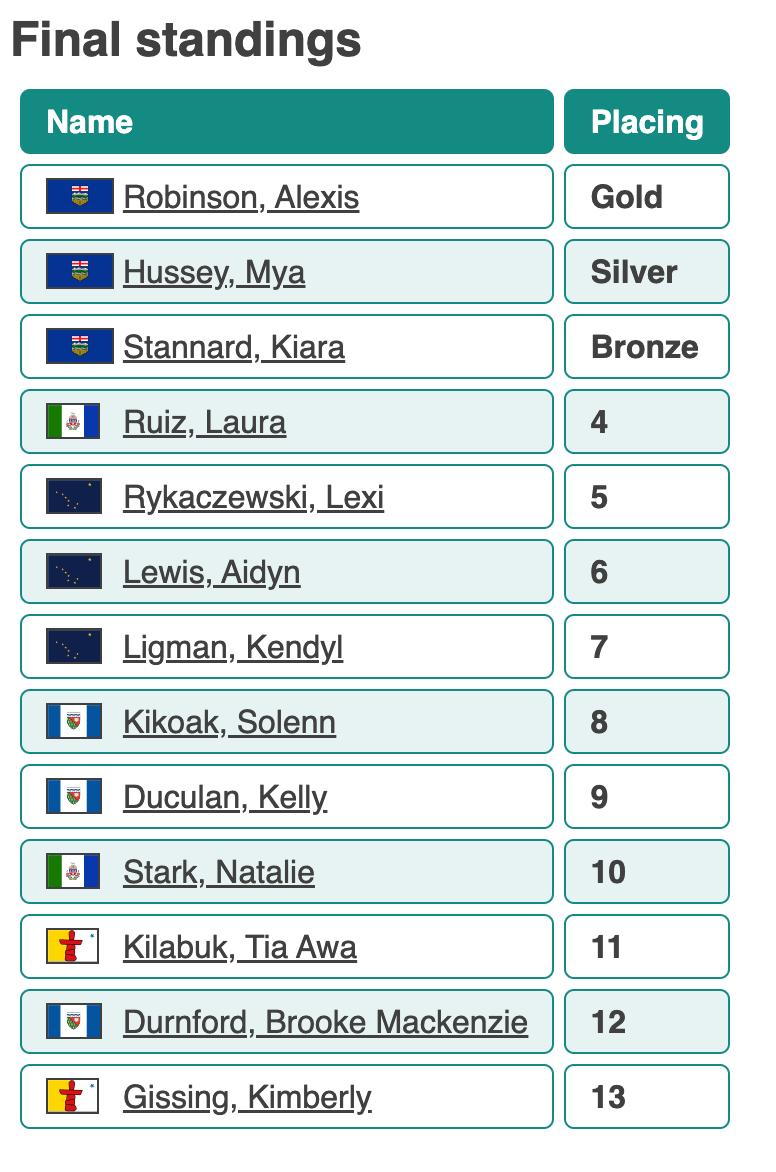Select the Durnford, Brooke Mackenzie link
This screenshot has width=776, height=1172.
click(x=325, y=1022)
